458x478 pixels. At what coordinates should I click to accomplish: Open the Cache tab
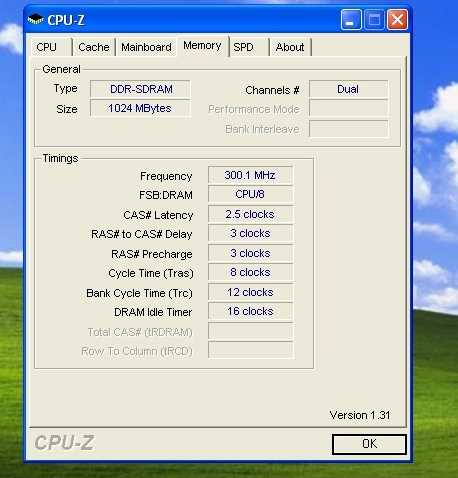click(x=94, y=47)
